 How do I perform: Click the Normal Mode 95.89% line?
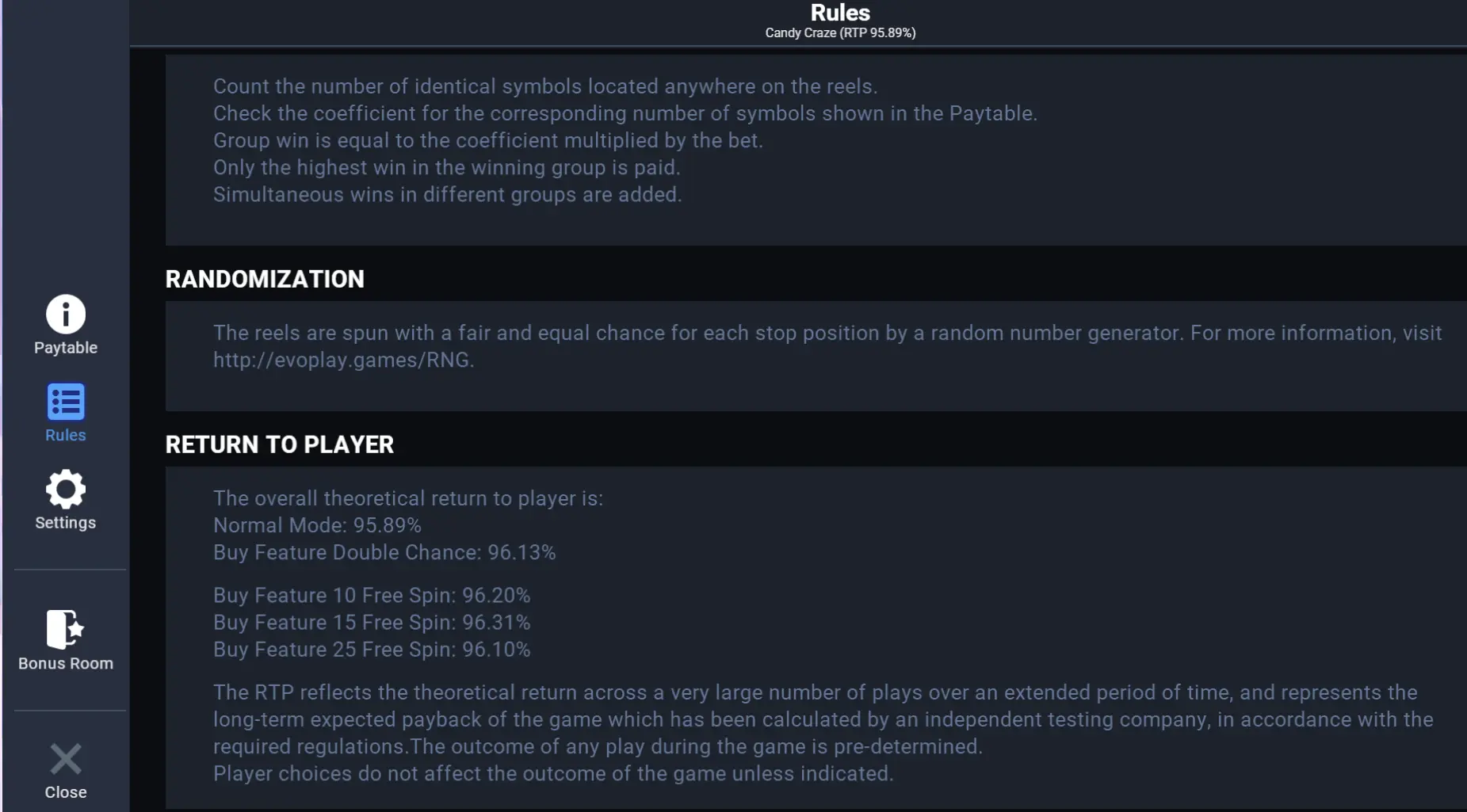click(x=317, y=525)
